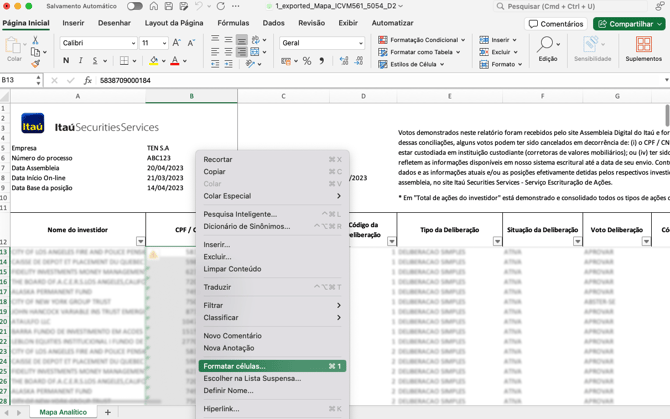Switch to the Fórmulas ribbon tab
The height and width of the screenshot is (419, 670).
tap(233, 23)
